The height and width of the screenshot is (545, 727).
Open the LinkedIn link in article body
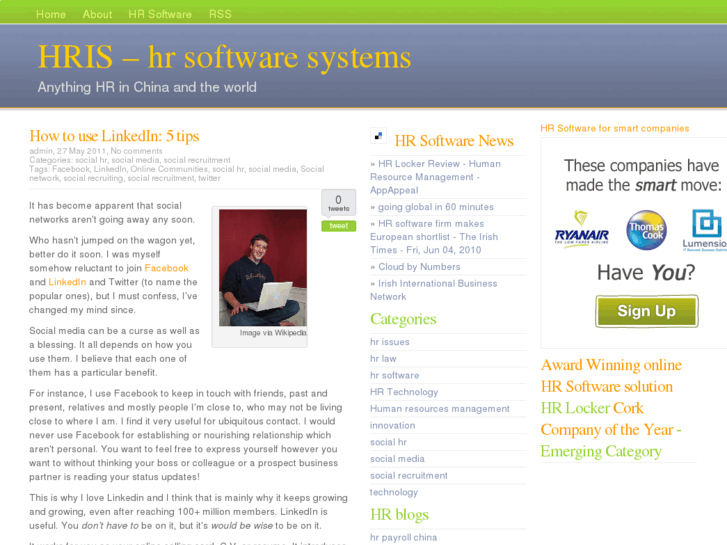(67, 282)
